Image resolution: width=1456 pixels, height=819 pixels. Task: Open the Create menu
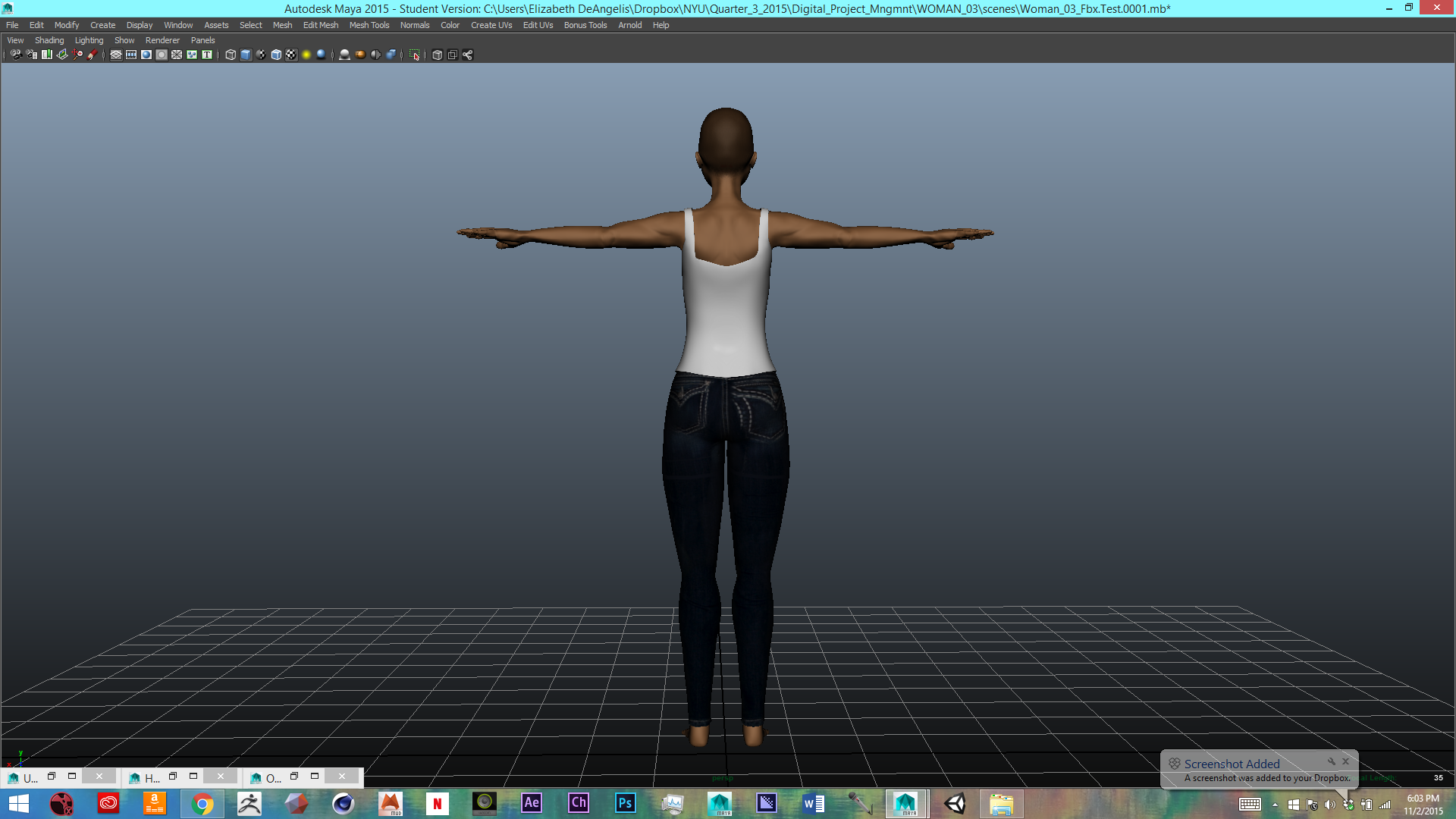point(102,25)
